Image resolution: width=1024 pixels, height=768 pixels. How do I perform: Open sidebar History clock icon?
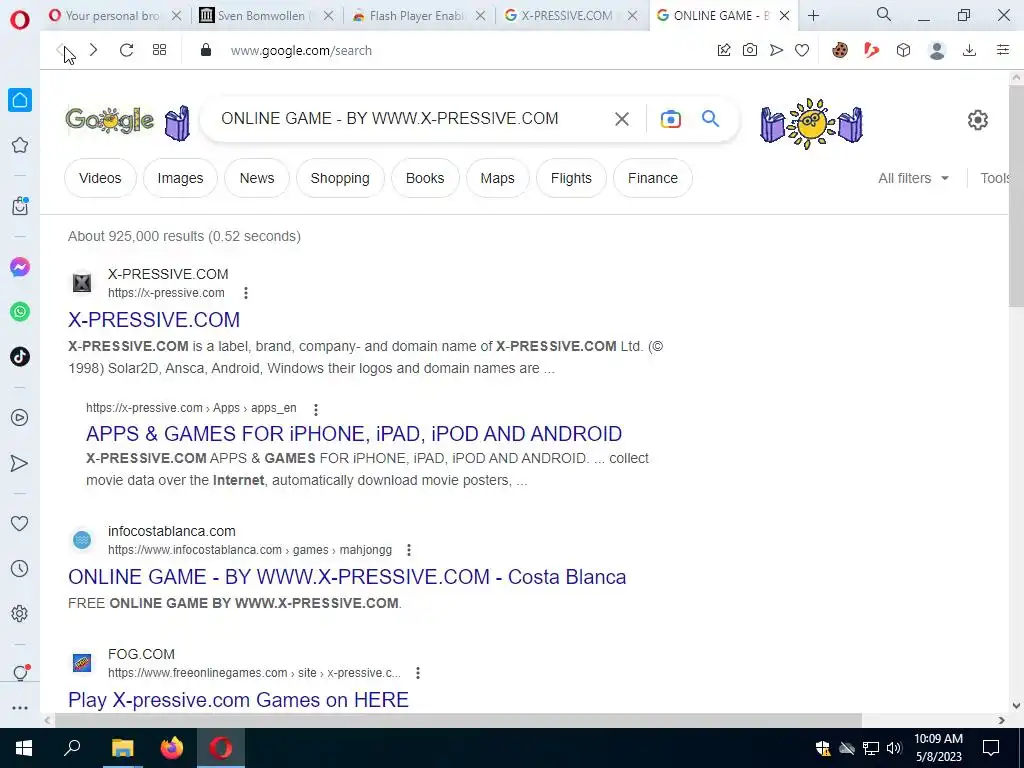20,569
